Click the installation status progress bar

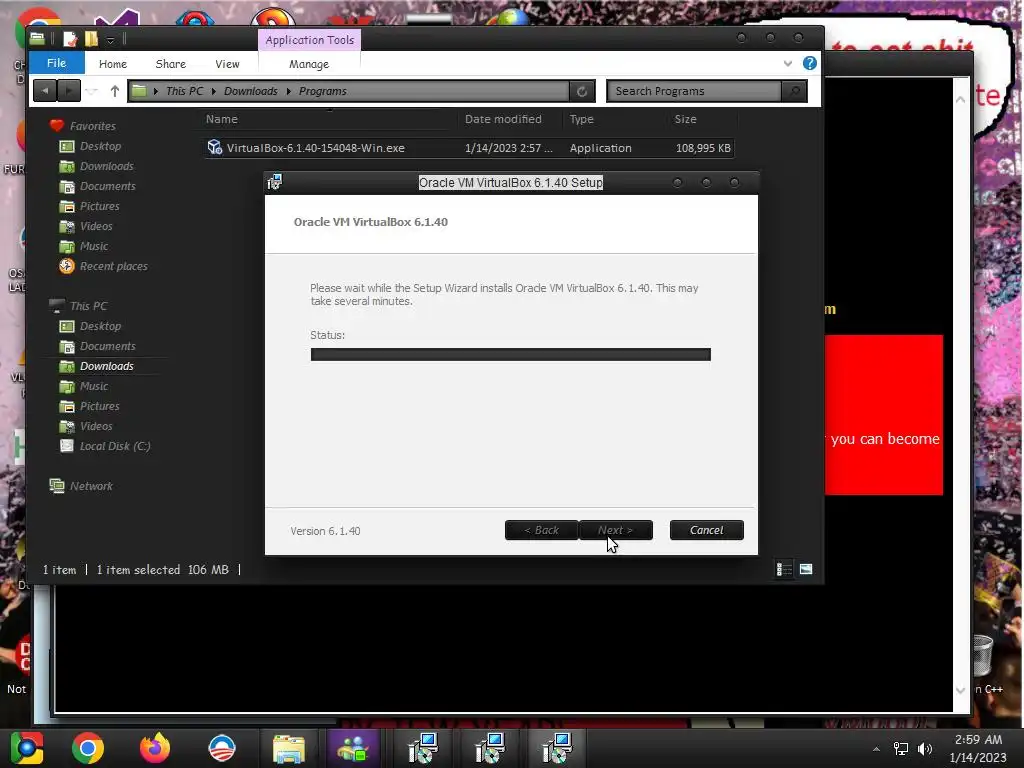point(511,355)
